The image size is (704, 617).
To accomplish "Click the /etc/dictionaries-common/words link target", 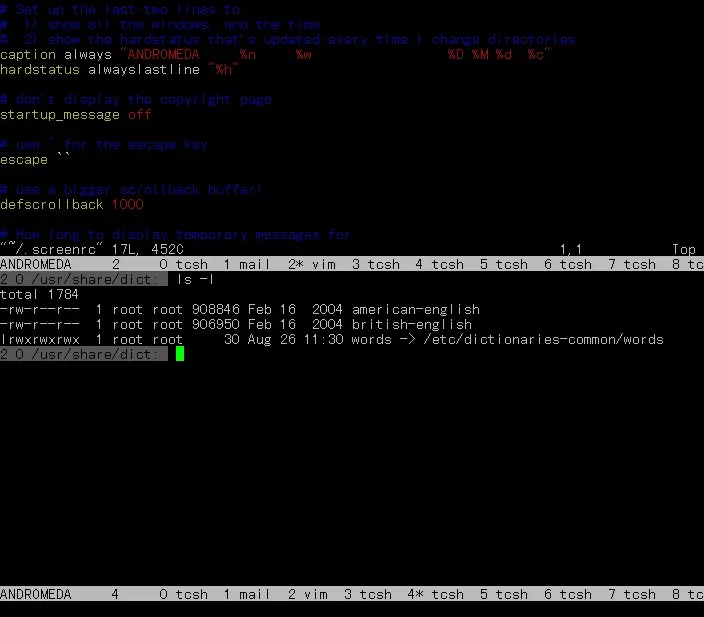I will (543, 339).
